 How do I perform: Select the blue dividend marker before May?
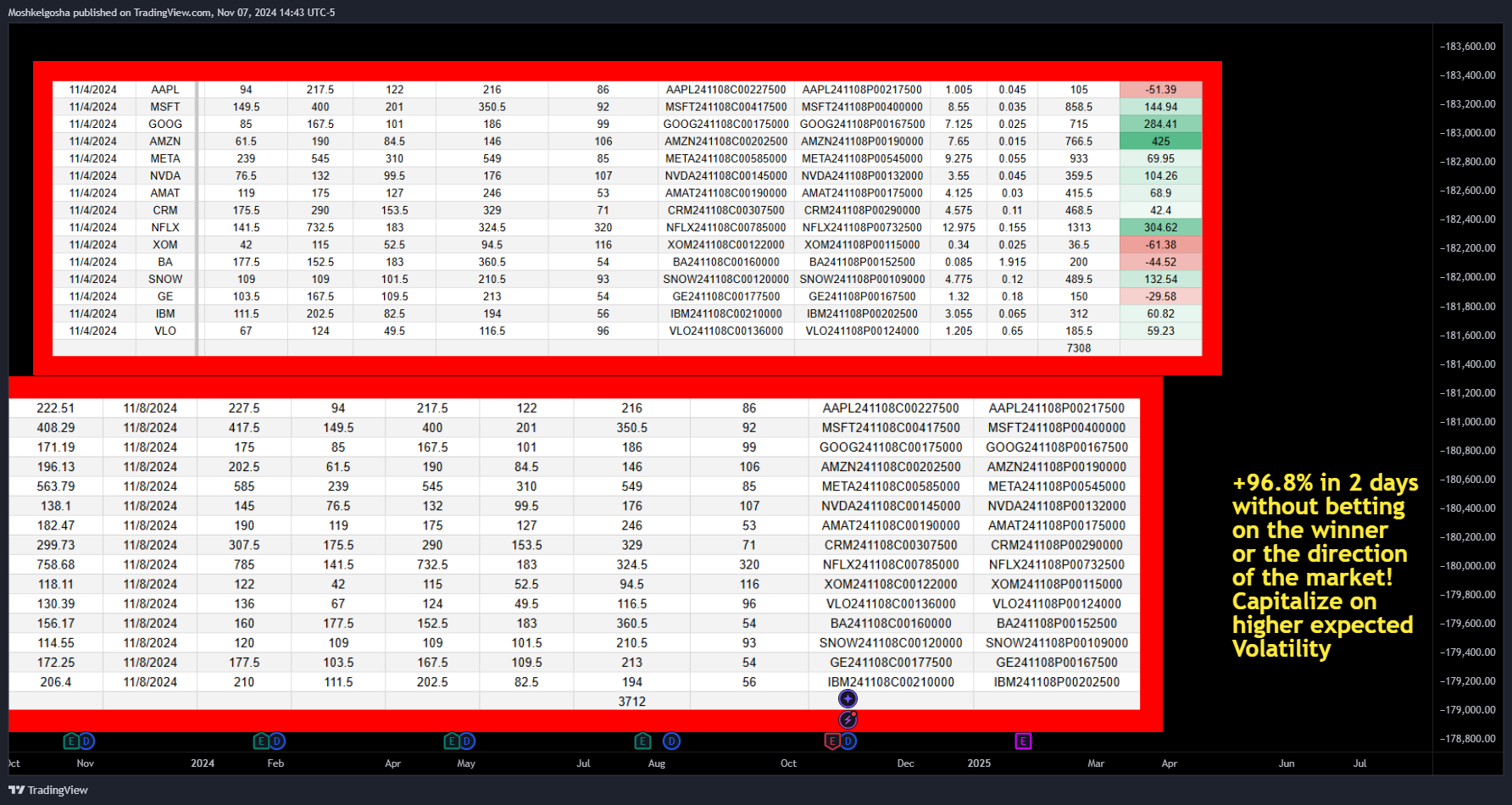tap(467, 741)
